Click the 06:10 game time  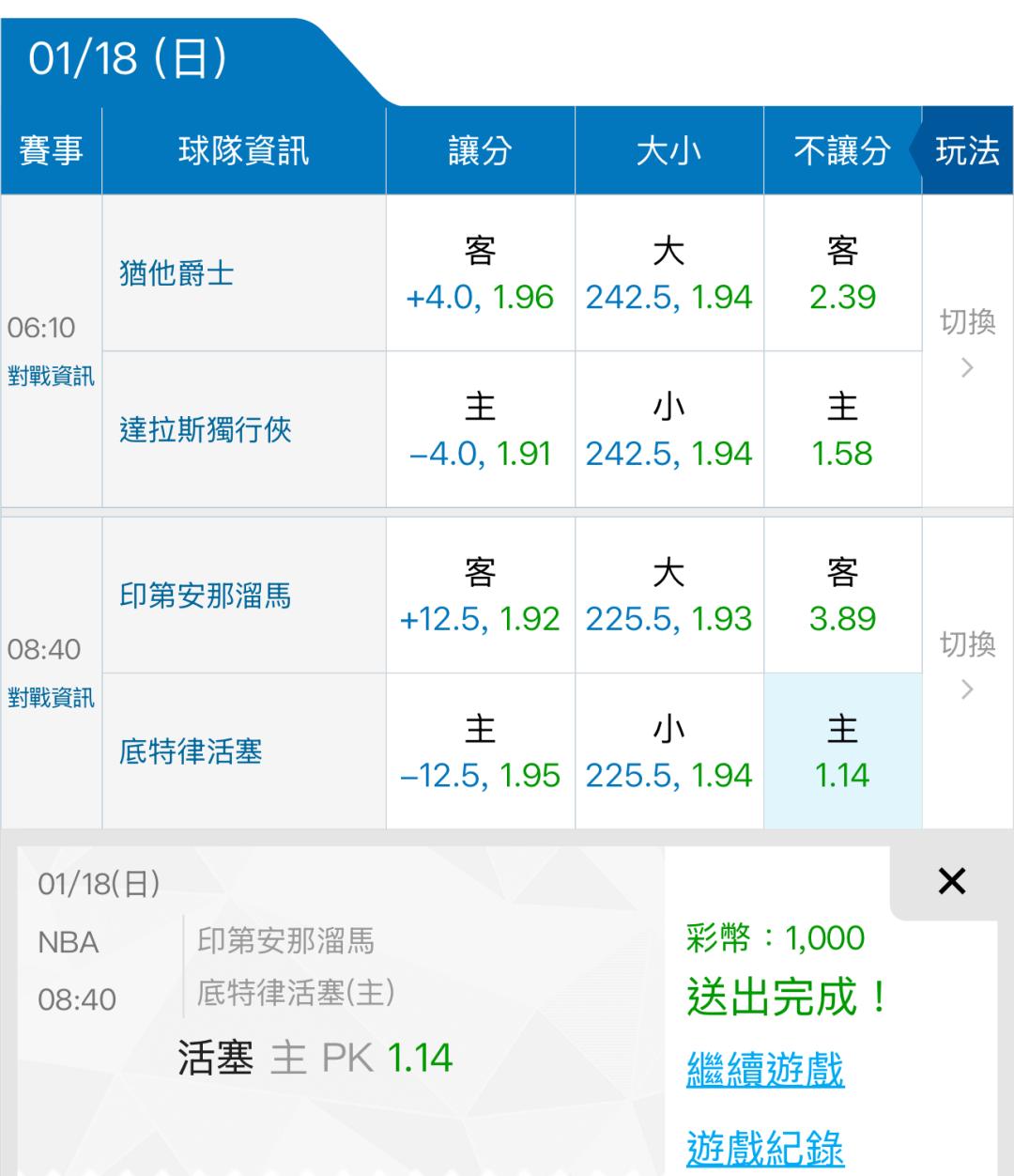coord(41,328)
